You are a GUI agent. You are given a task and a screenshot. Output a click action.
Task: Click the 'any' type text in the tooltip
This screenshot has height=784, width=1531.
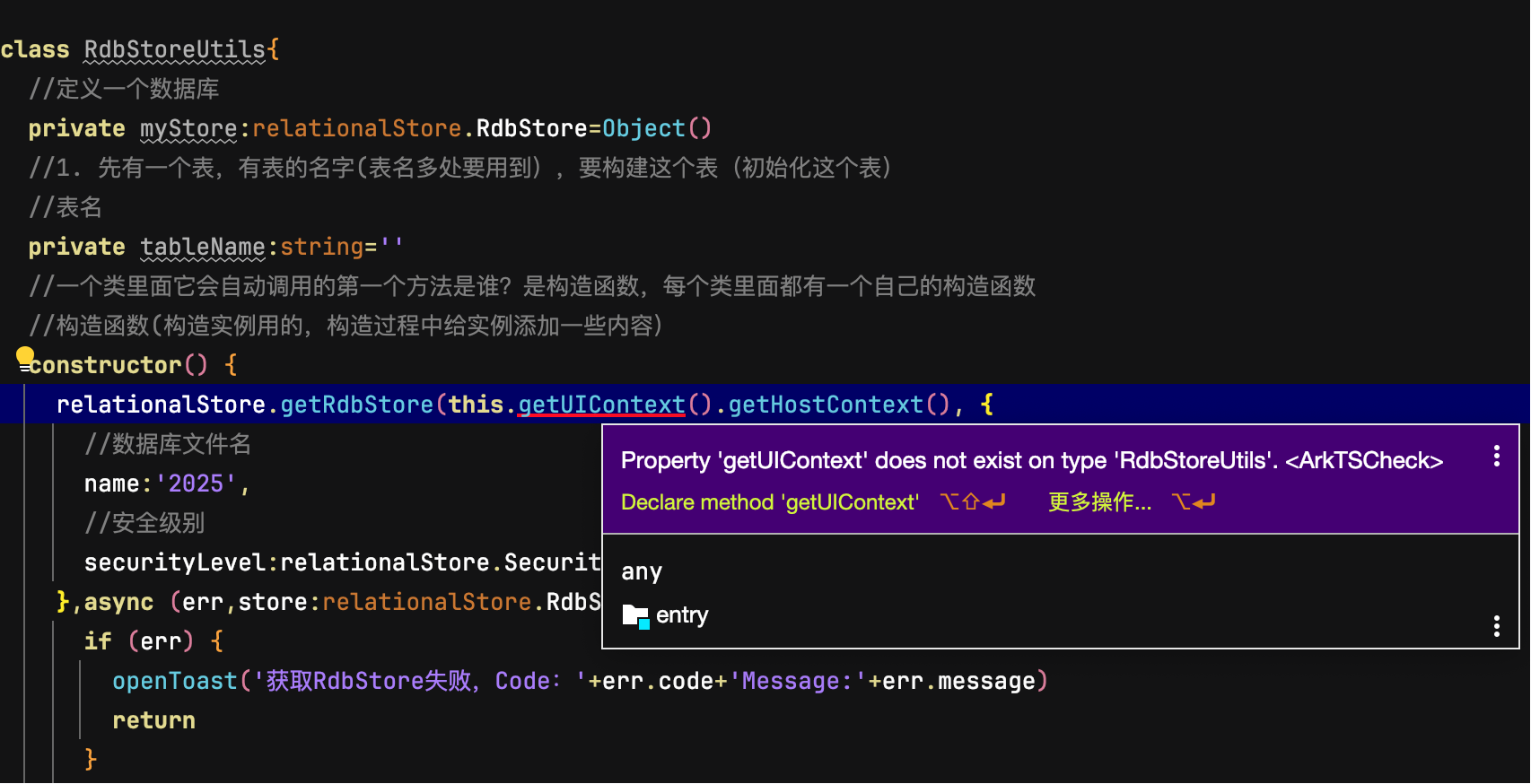[x=642, y=571]
